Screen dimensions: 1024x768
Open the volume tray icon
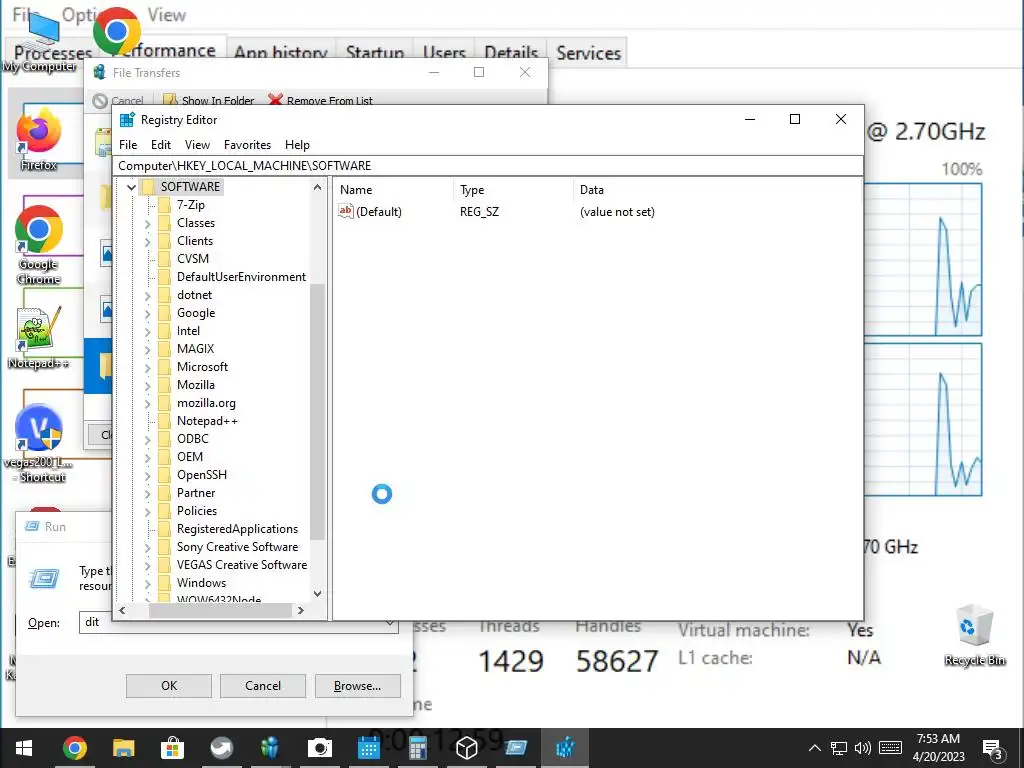pyautogui.click(x=863, y=748)
